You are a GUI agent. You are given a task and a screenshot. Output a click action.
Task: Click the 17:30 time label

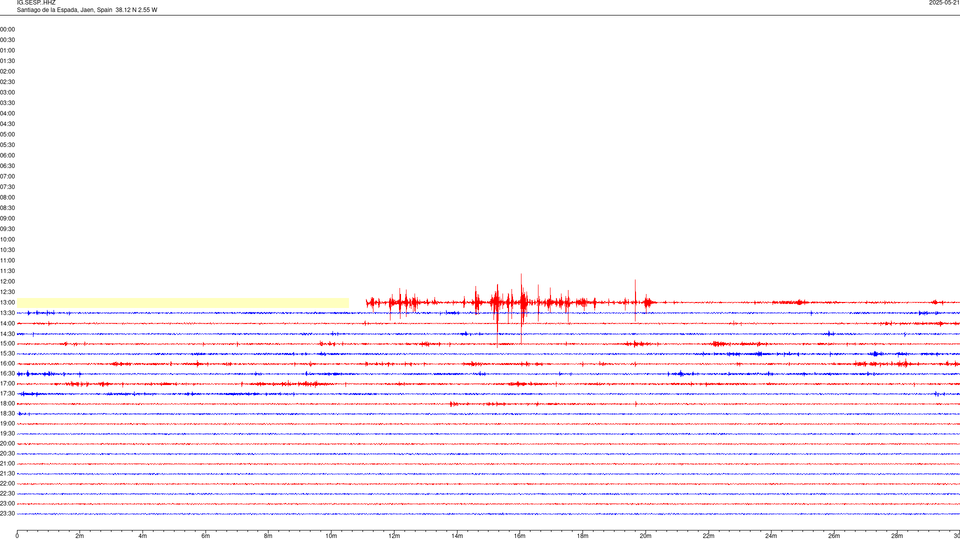[x=7, y=394]
